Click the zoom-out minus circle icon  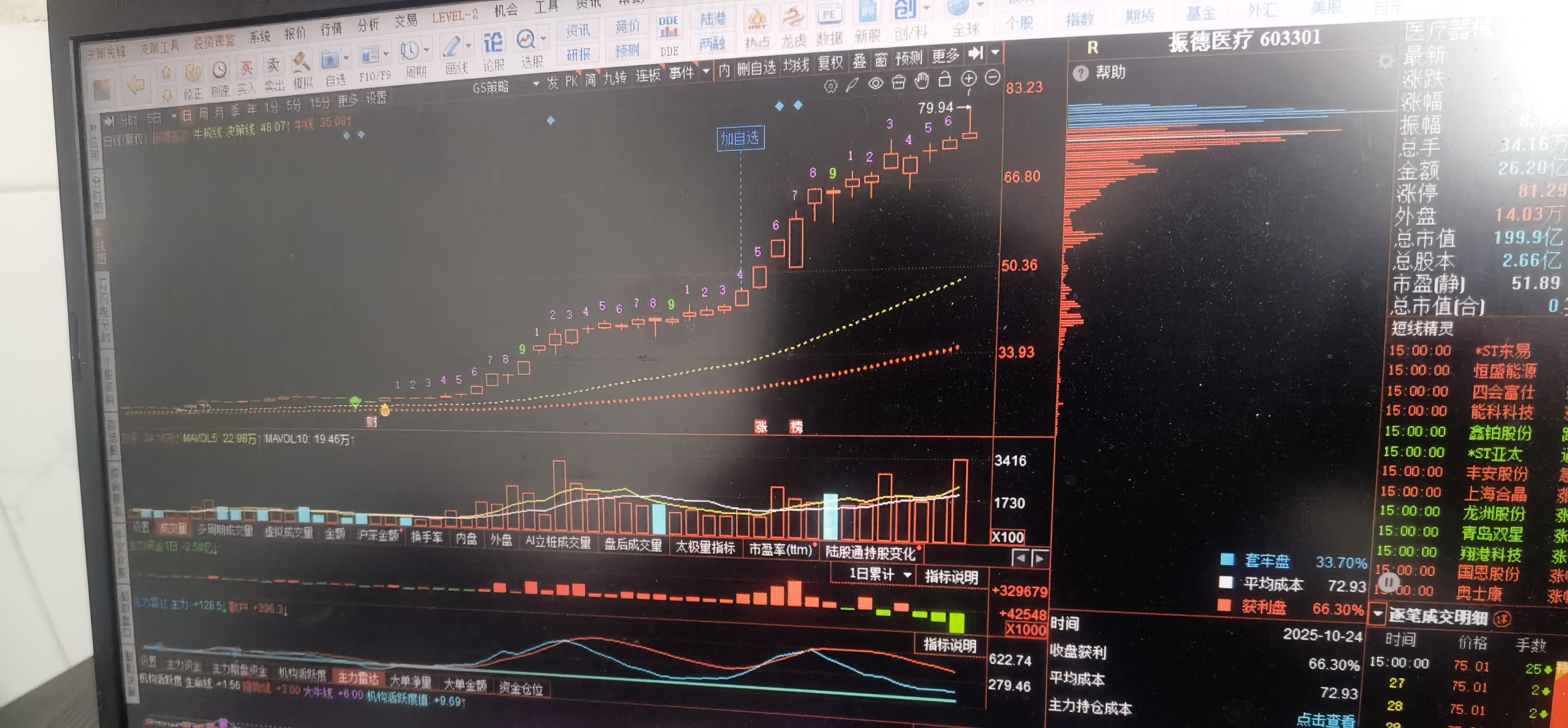click(992, 77)
